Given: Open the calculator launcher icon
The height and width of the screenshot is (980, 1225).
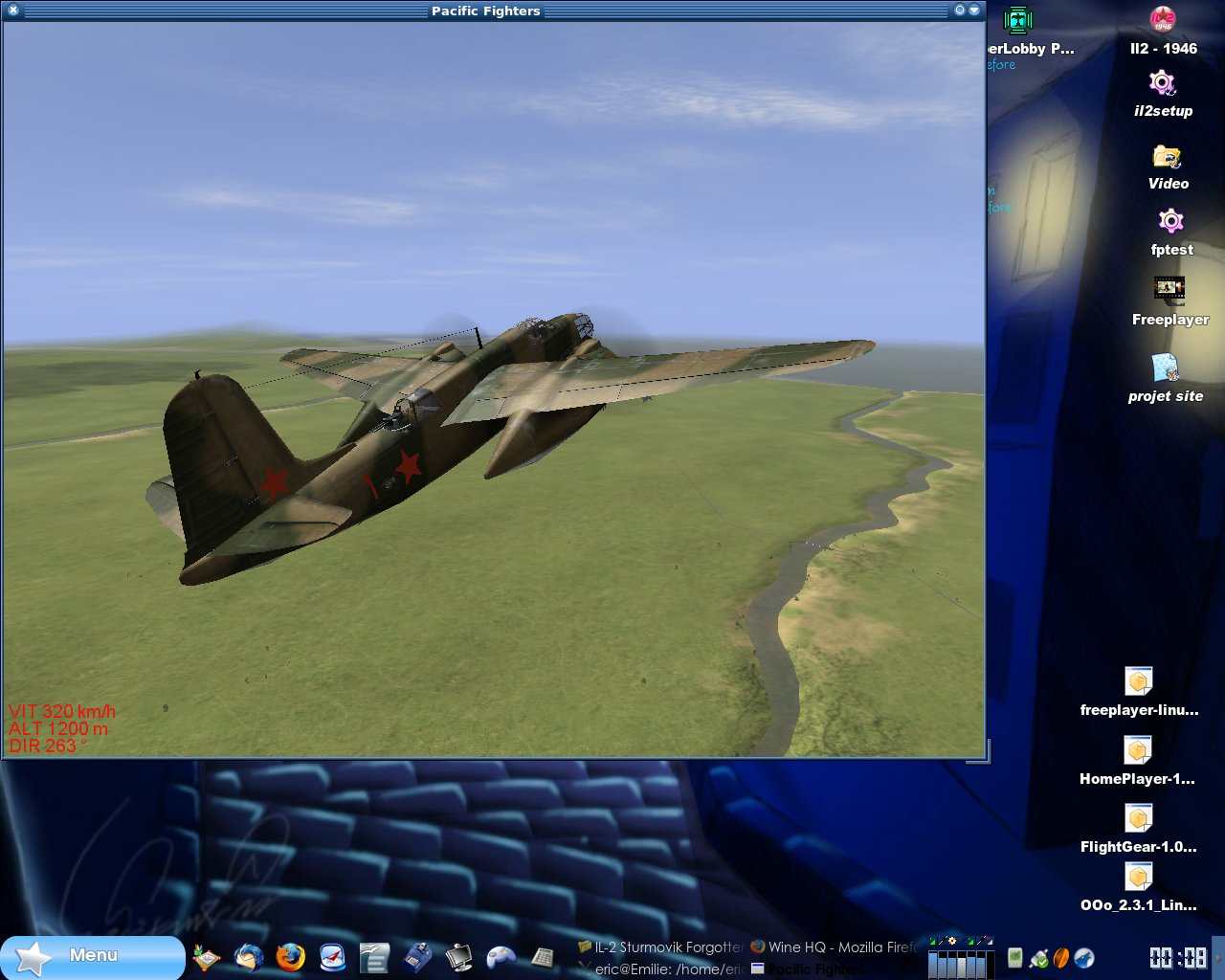Looking at the screenshot, I should 543,957.
